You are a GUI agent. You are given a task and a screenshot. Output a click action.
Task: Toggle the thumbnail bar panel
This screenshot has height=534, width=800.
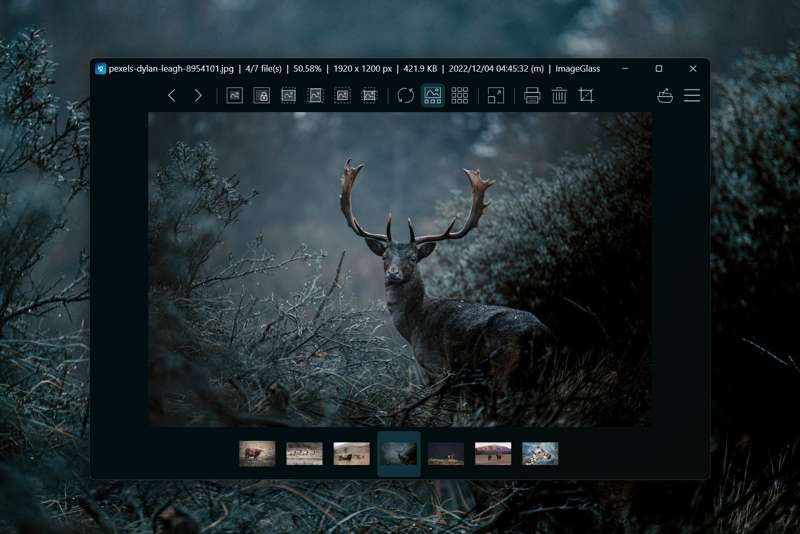pos(433,96)
